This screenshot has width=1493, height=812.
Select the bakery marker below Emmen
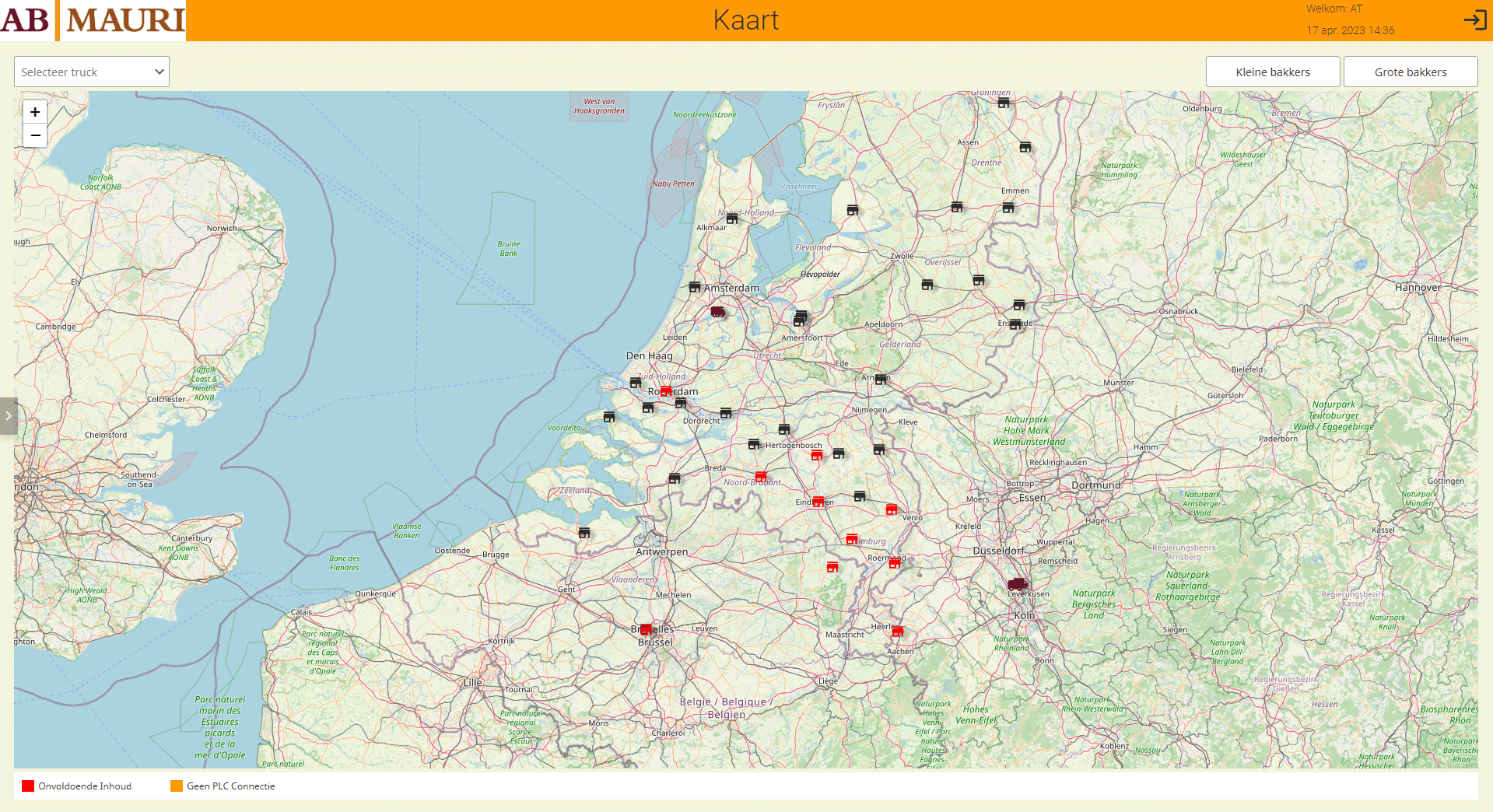click(x=1008, y=208)
